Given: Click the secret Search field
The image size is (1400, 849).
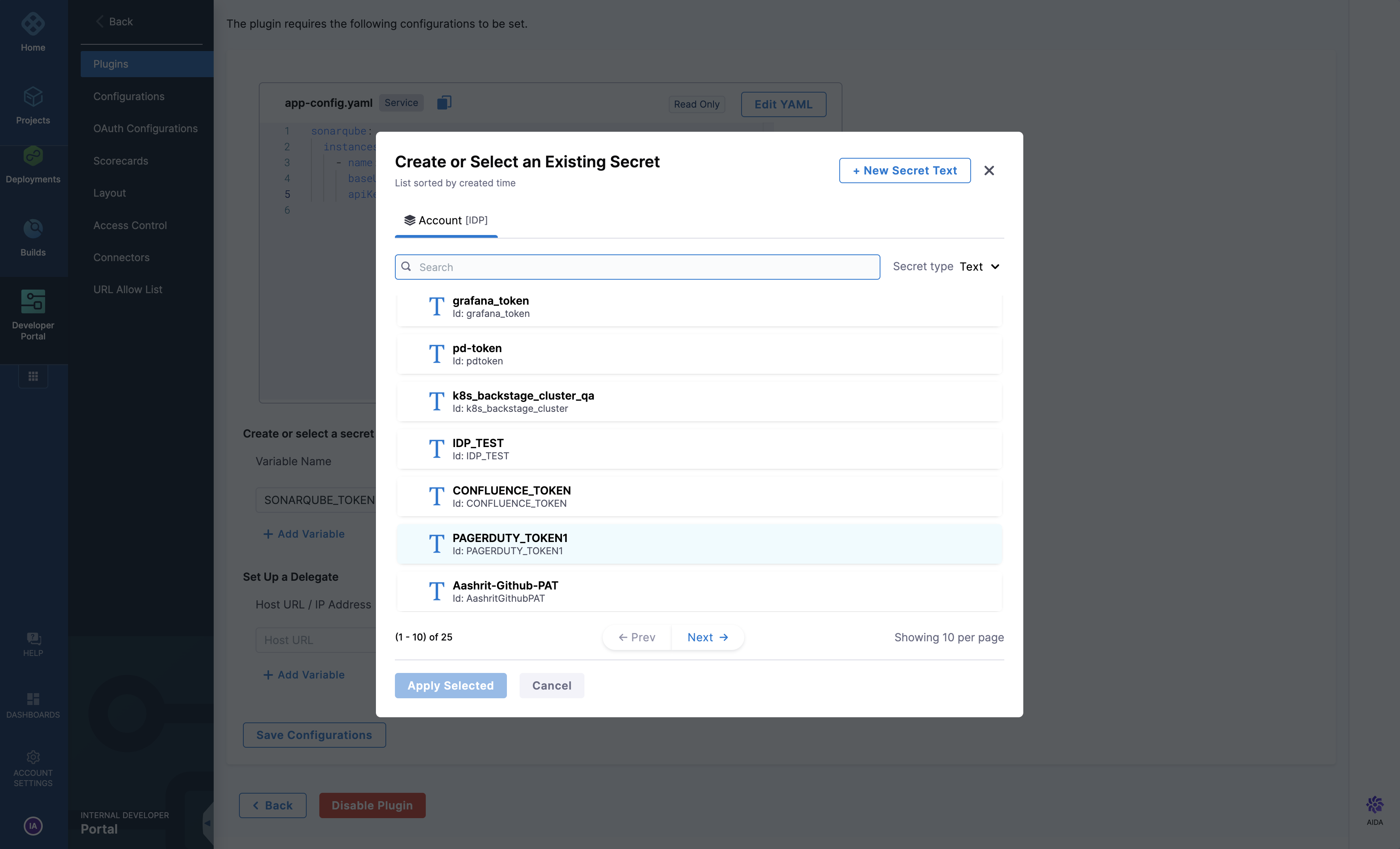Looking at the screenshot, I should click(x=637, y=267).
